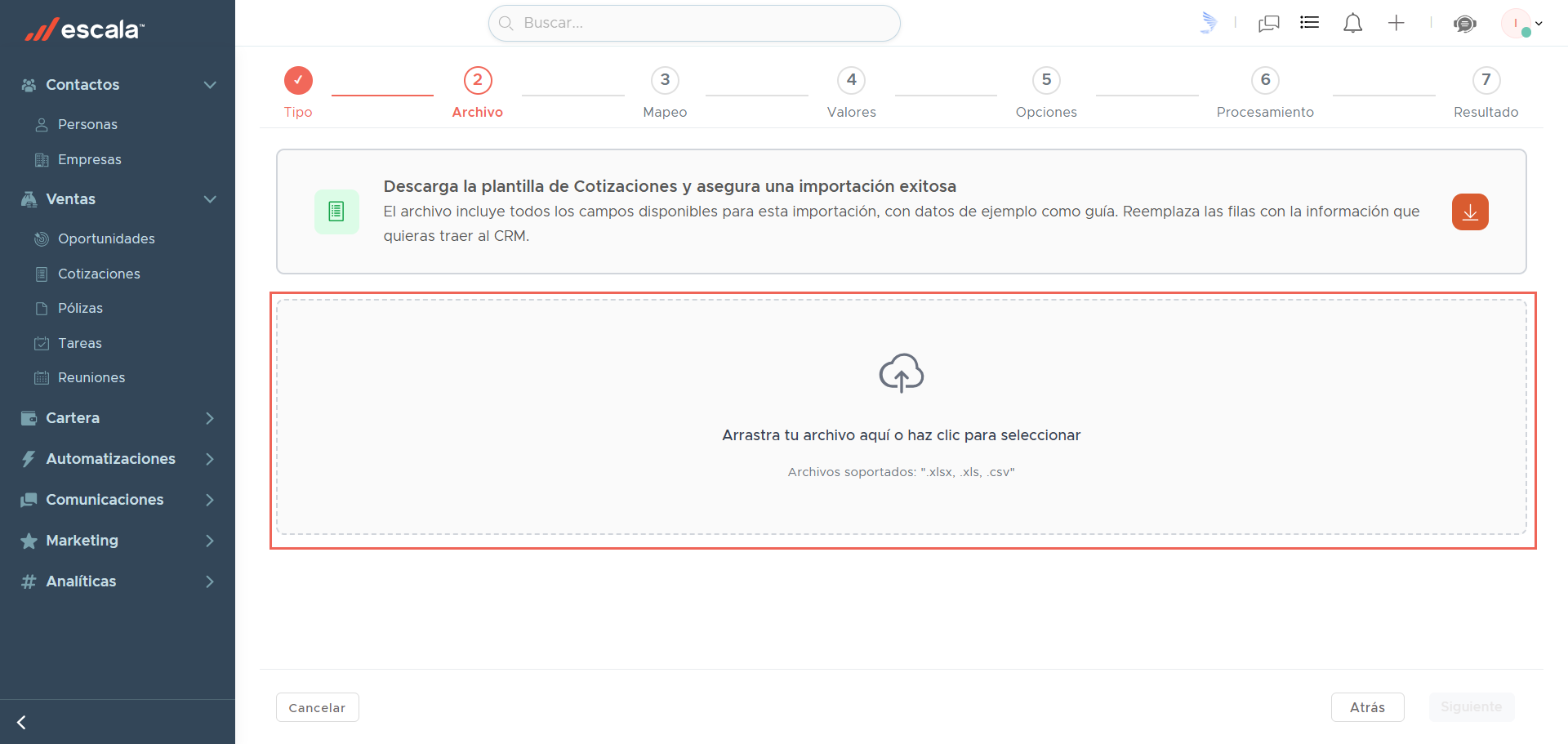This screenshot has height=744, width=1568.
Task: Click the plus add icon in top bar
Action: point(1396,23)
